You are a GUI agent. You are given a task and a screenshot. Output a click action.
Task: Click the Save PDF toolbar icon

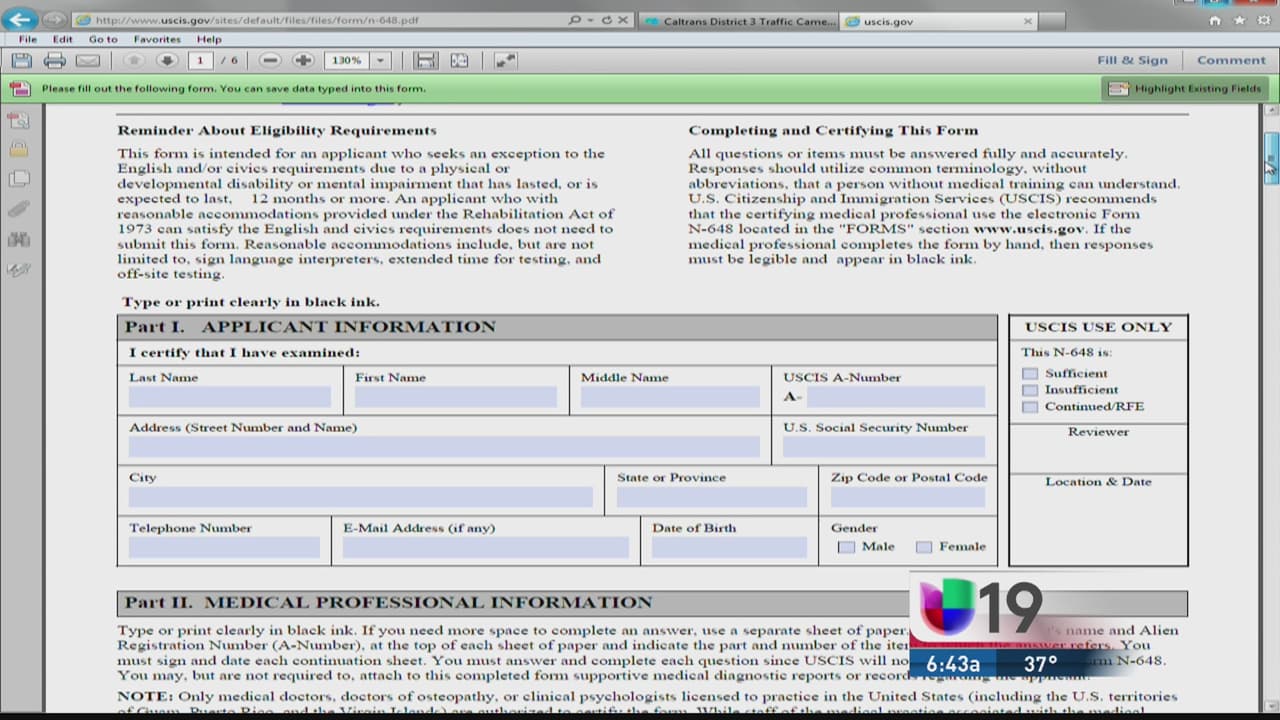click(21, 61)
